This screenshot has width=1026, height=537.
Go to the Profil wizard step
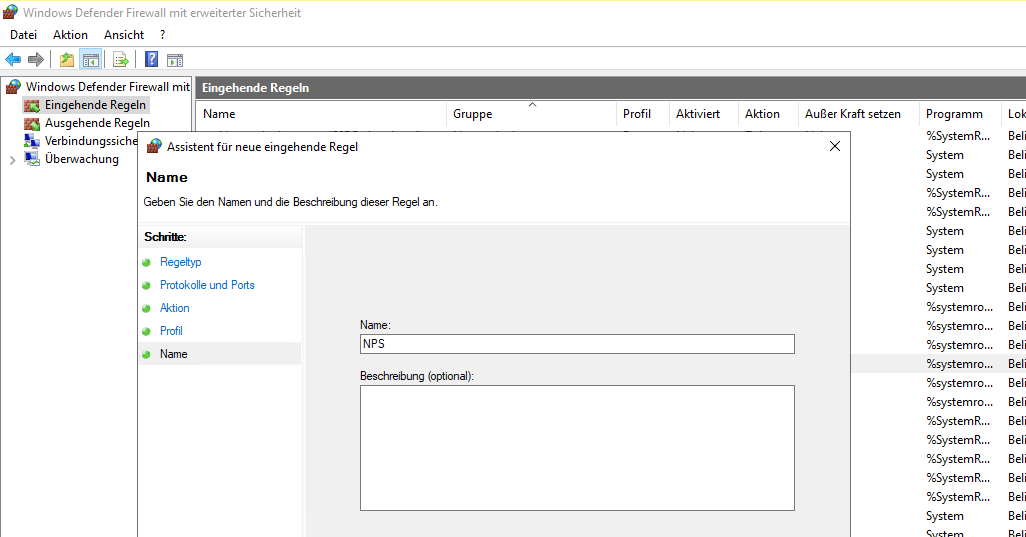pos(171,330)
